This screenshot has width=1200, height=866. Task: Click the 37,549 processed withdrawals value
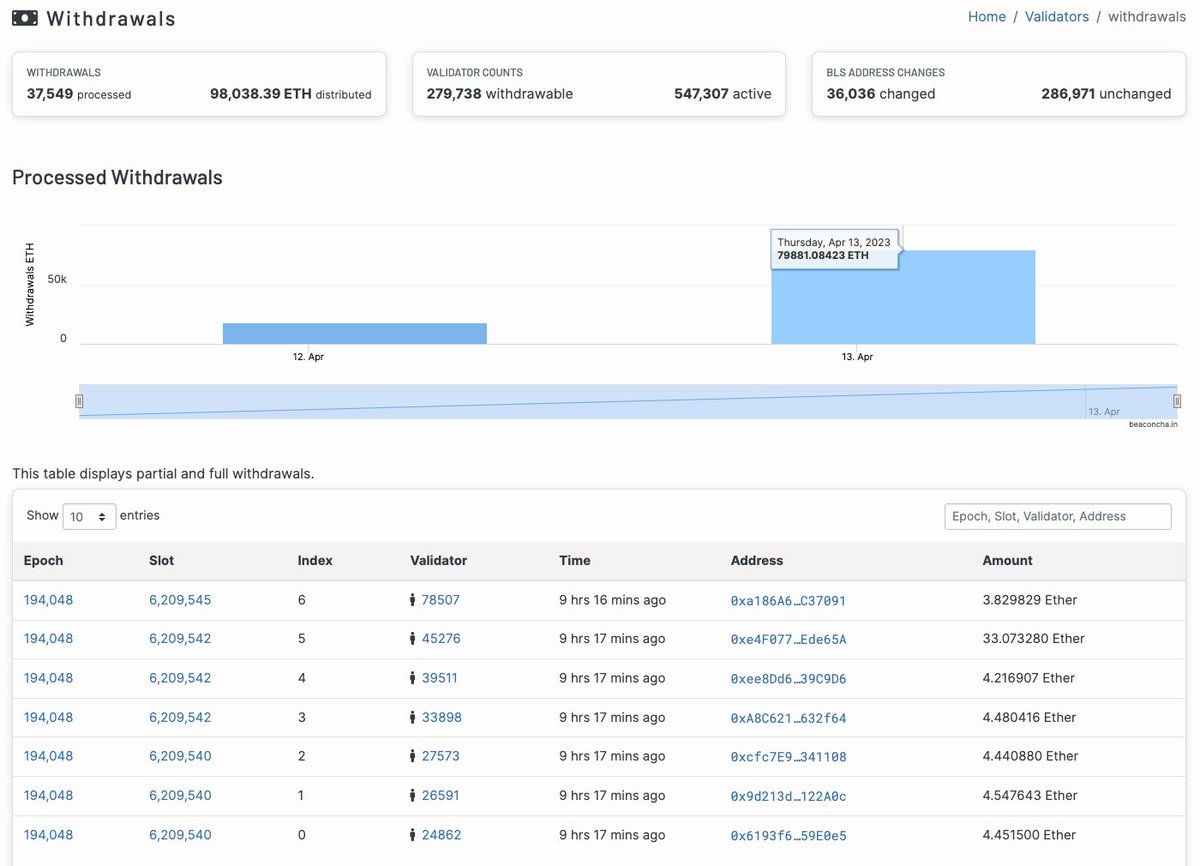point(79,94)
